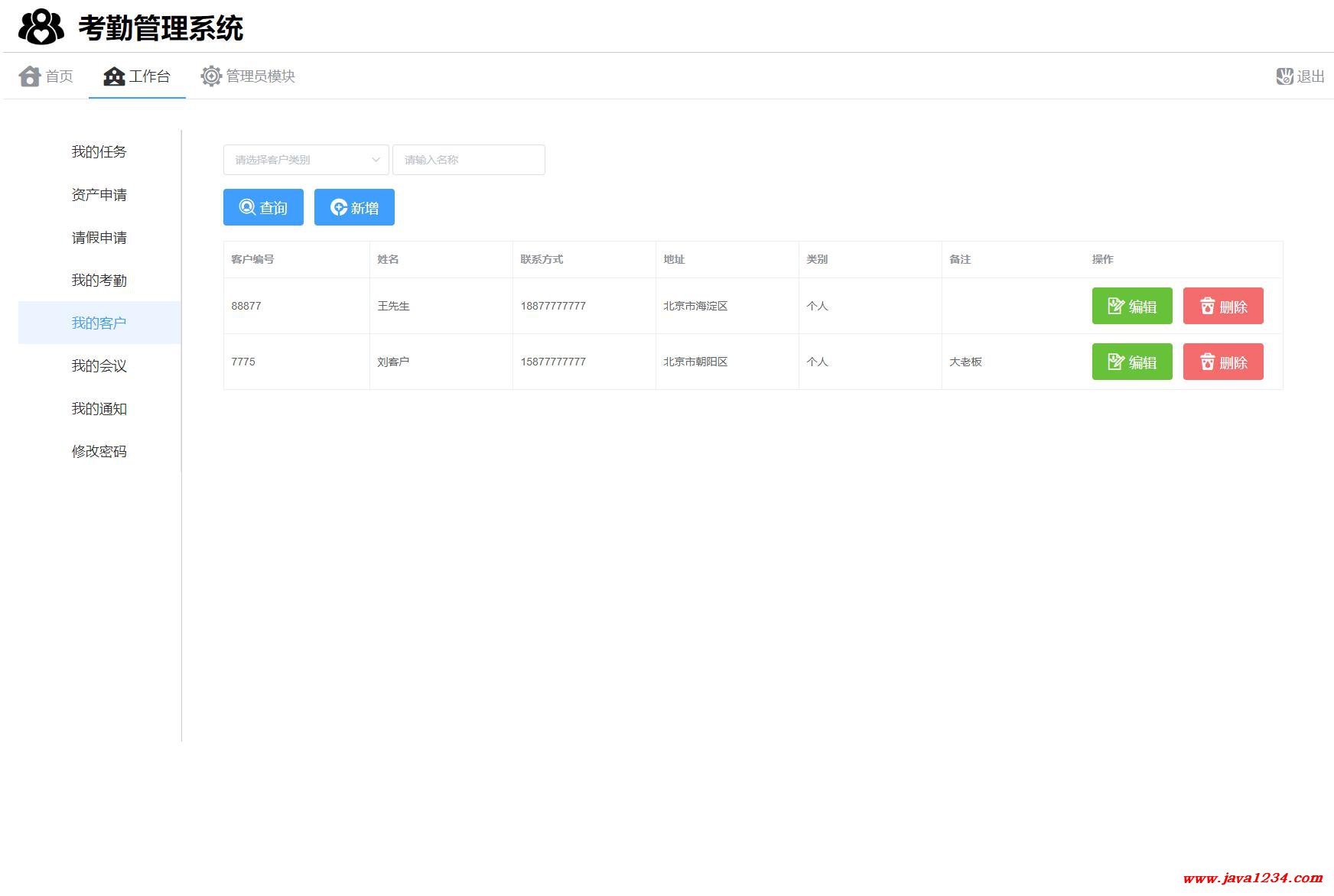Click phone number 18877777777
The width and height of the screenshot is (1334, 896).
[x=553, y=306]
